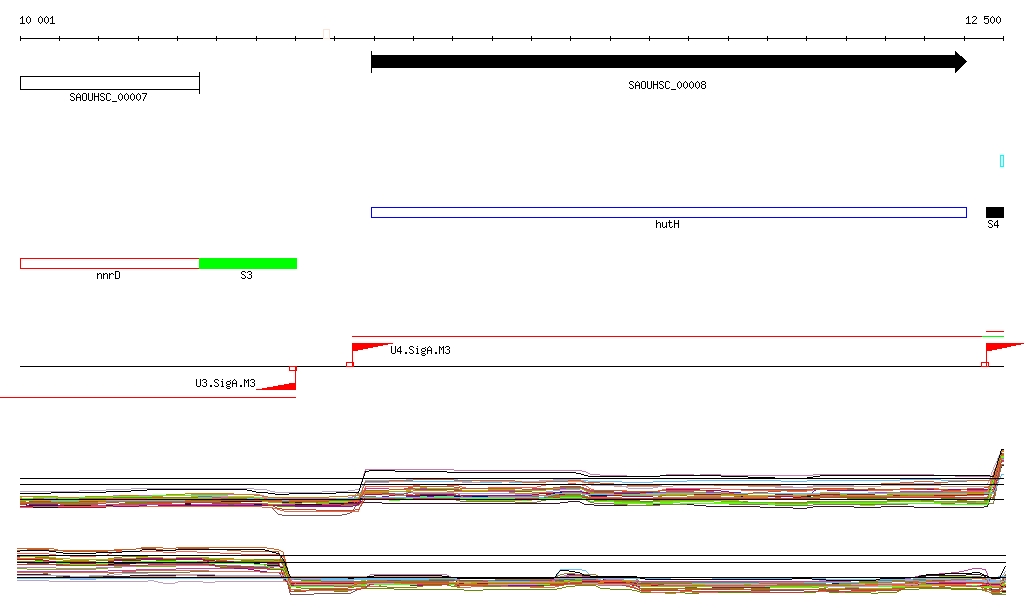Click the U4.SigA.M3 text label
Image resolution: width=1024 pixels, height=611 pixels.
[420, 350]
